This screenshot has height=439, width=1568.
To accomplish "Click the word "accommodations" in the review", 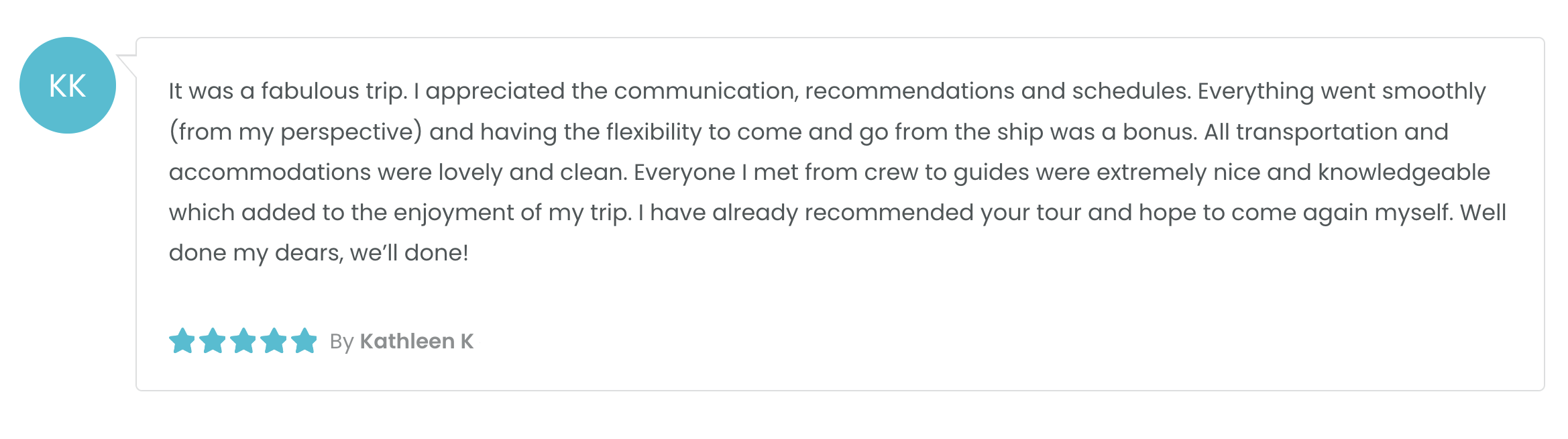I will click(270, 173).
